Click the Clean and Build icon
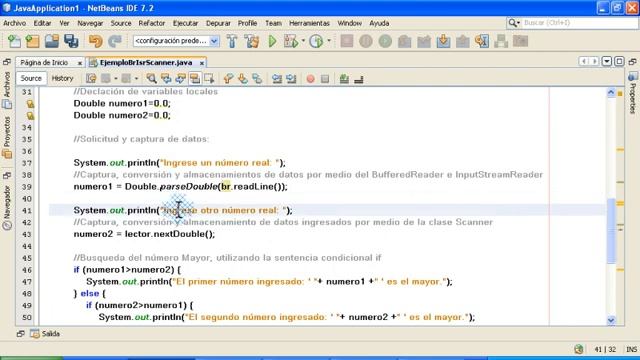This screenshot has height=360, width=640. pyautogui.click(x=252, y=41)
